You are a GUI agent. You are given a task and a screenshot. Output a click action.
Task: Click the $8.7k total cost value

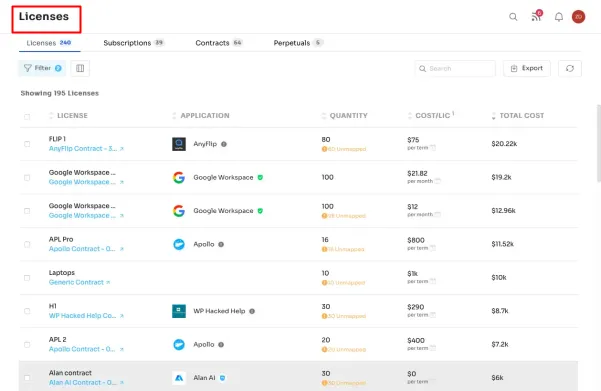500,311
